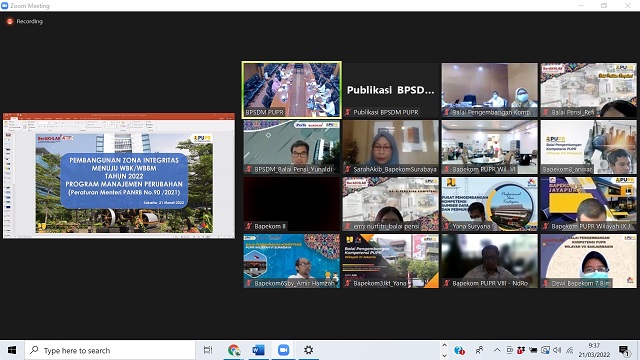The image size is (640, 360).
Task: Open Settings gear icon on the taskbar
Action: click(x=309, y=350)
